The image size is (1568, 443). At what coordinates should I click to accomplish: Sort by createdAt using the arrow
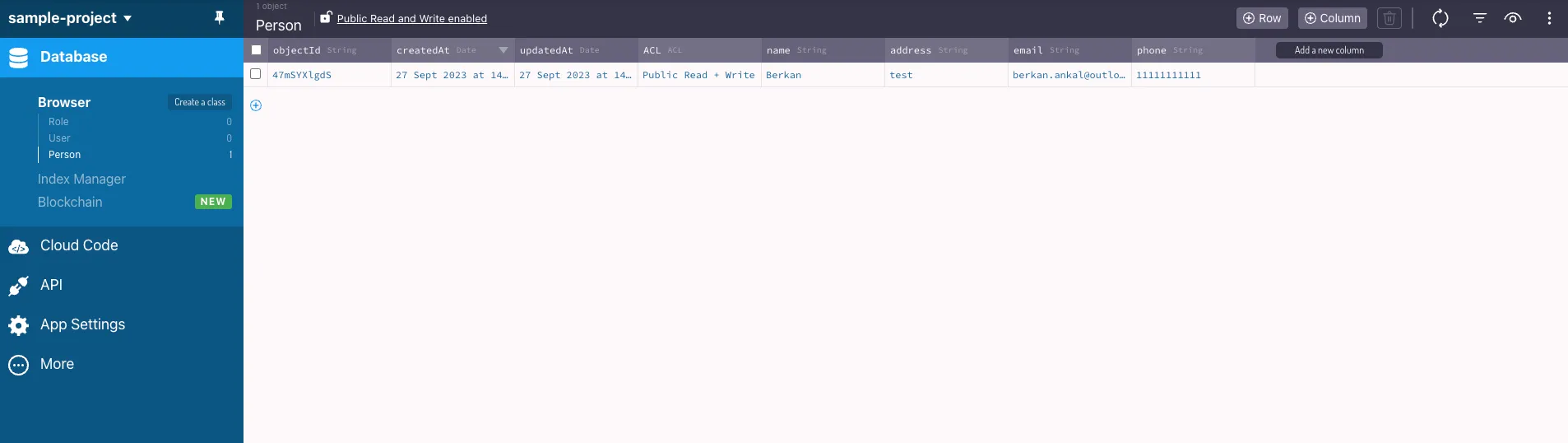coord(503,50)
